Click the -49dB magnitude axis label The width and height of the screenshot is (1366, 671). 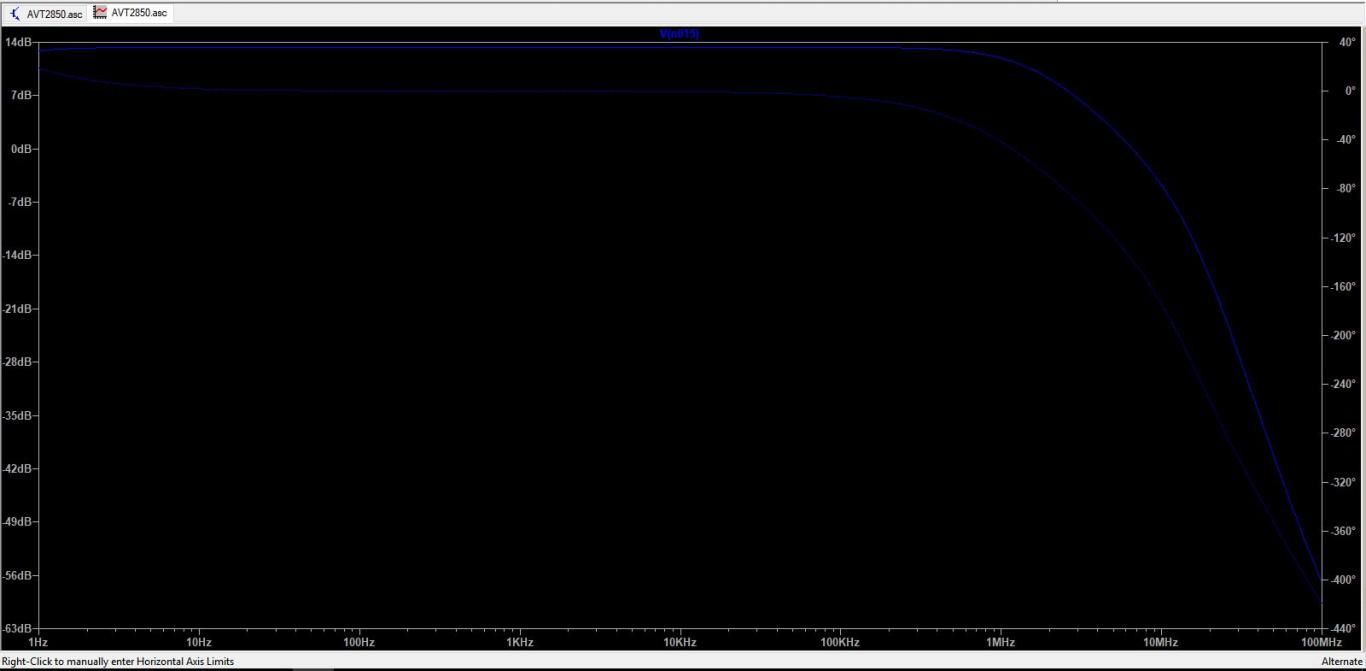tap(17, 522)
